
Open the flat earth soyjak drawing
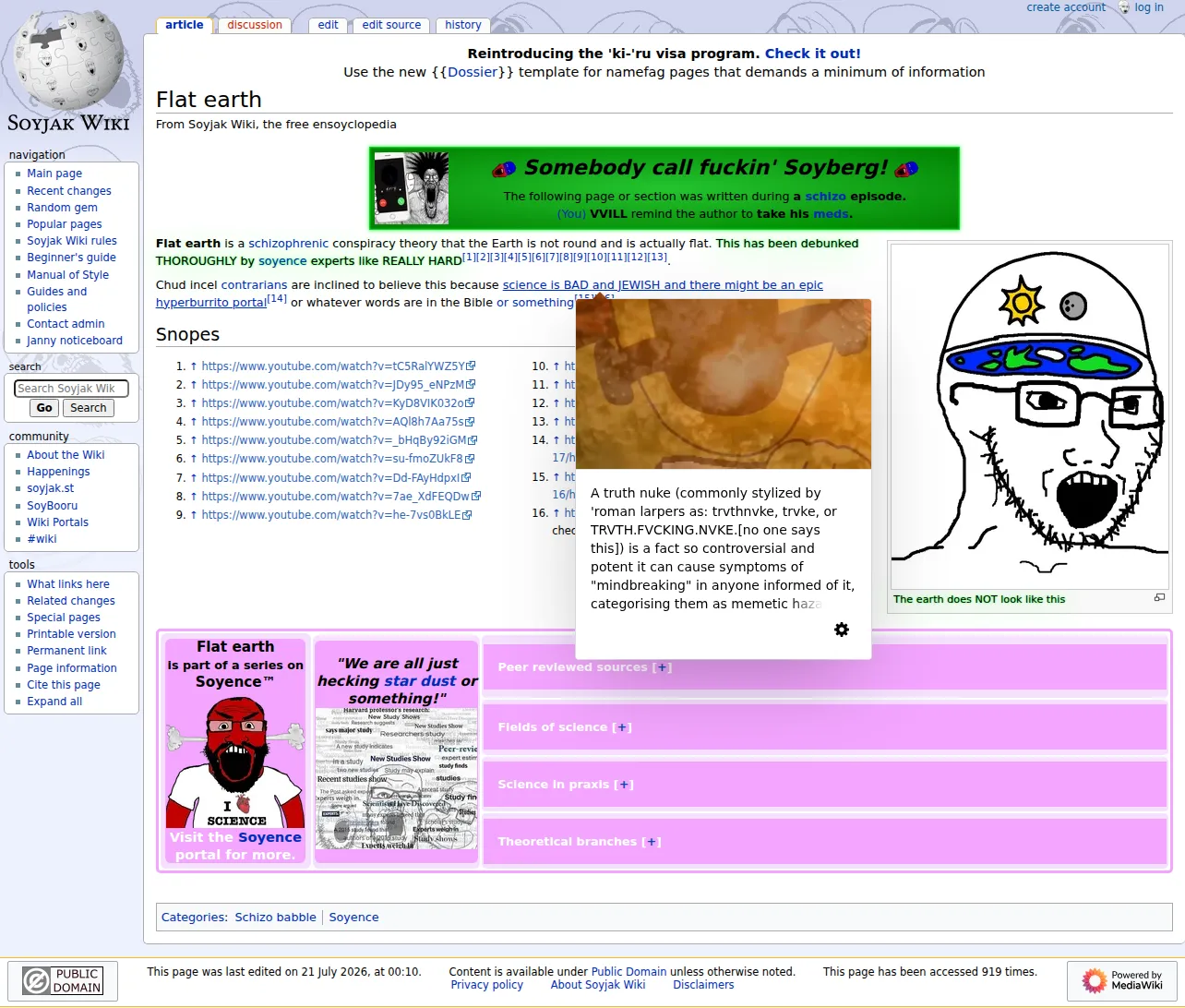click(1029, 415)
